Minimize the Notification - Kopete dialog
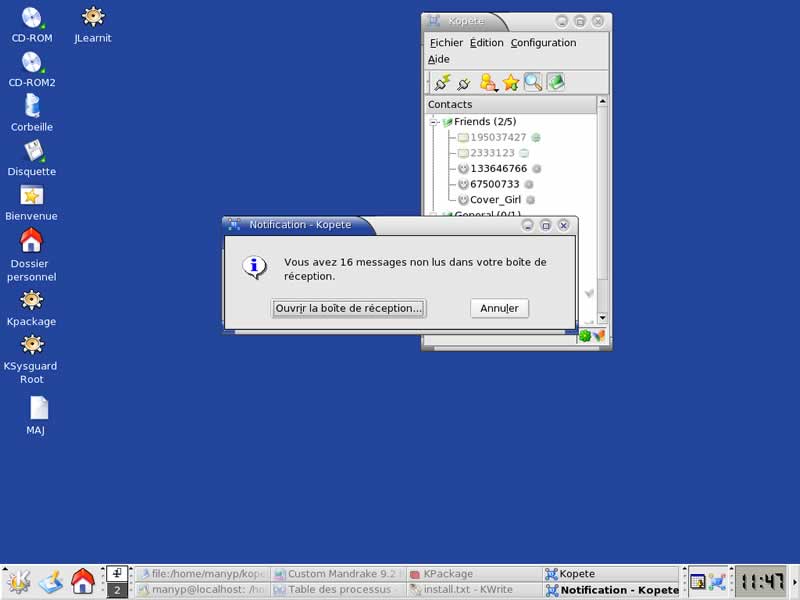Image resolution: width=800 pixels, height=600 pixels. point(528,226)
